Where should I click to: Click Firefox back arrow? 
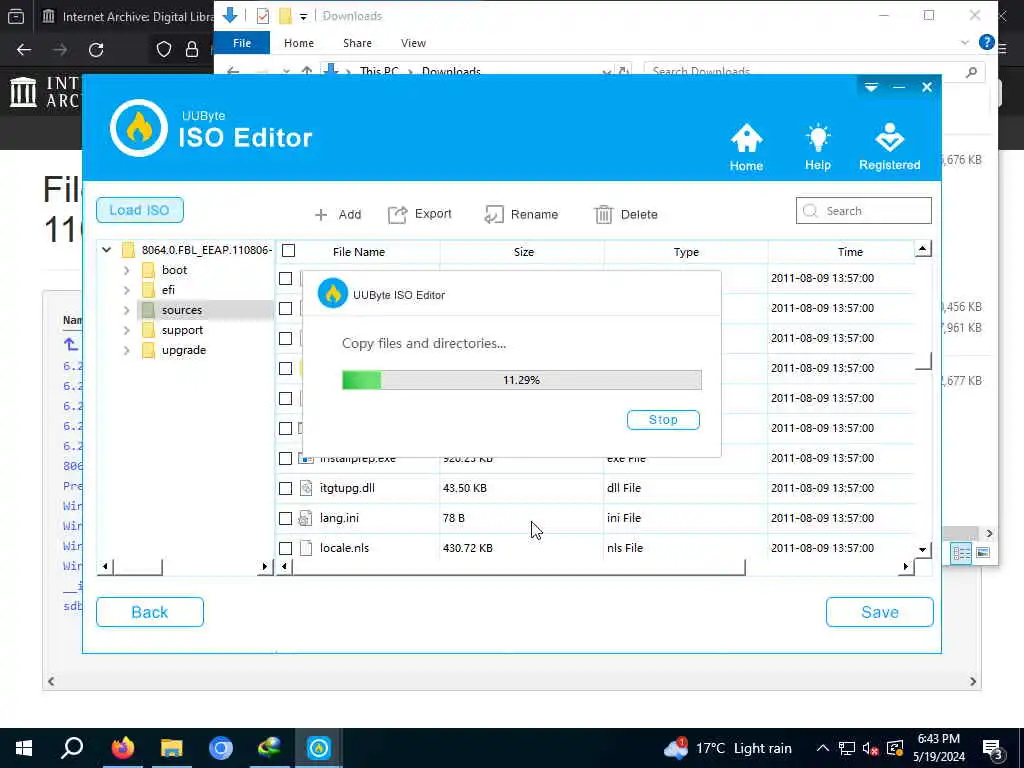24,50
